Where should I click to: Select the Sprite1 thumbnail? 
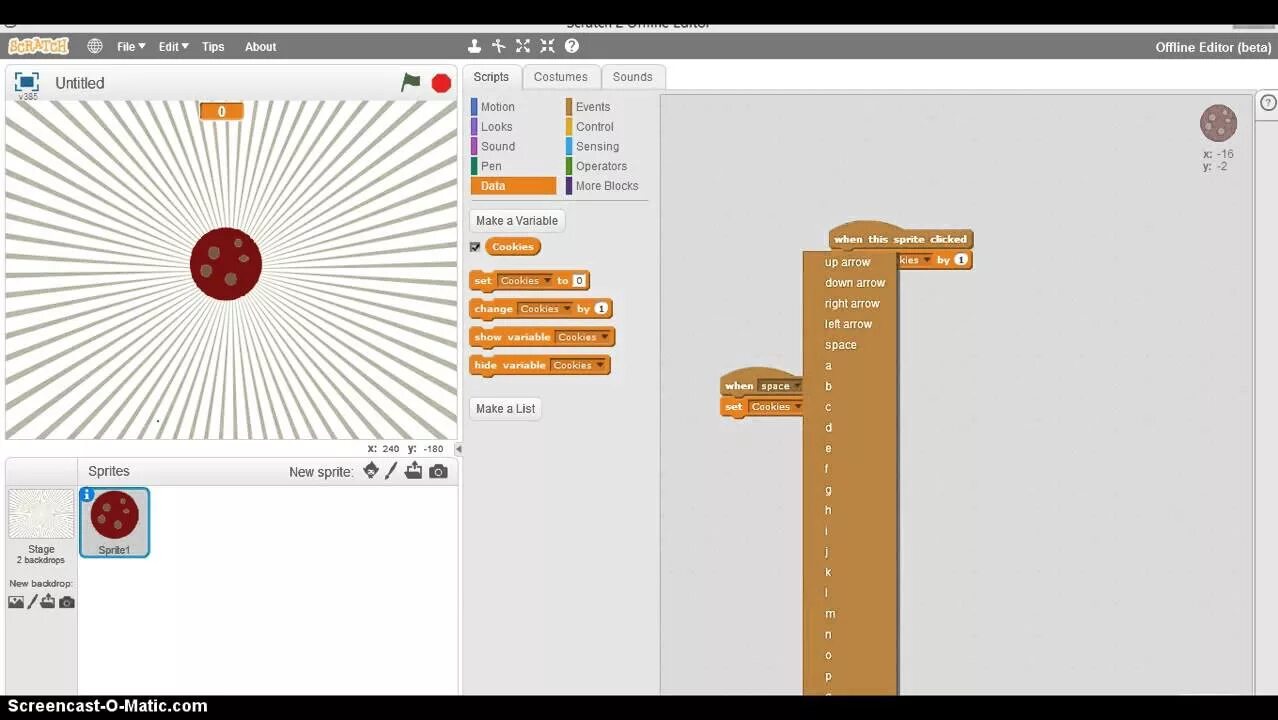tap(114, 522)
